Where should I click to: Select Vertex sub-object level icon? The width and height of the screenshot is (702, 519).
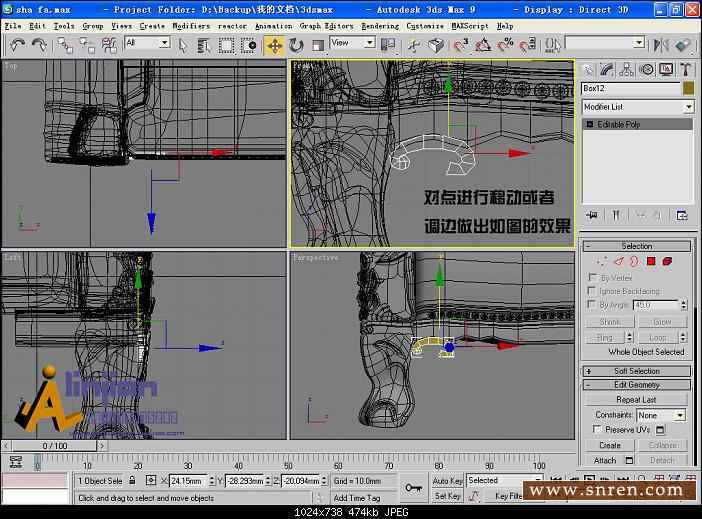coord(602,262)
